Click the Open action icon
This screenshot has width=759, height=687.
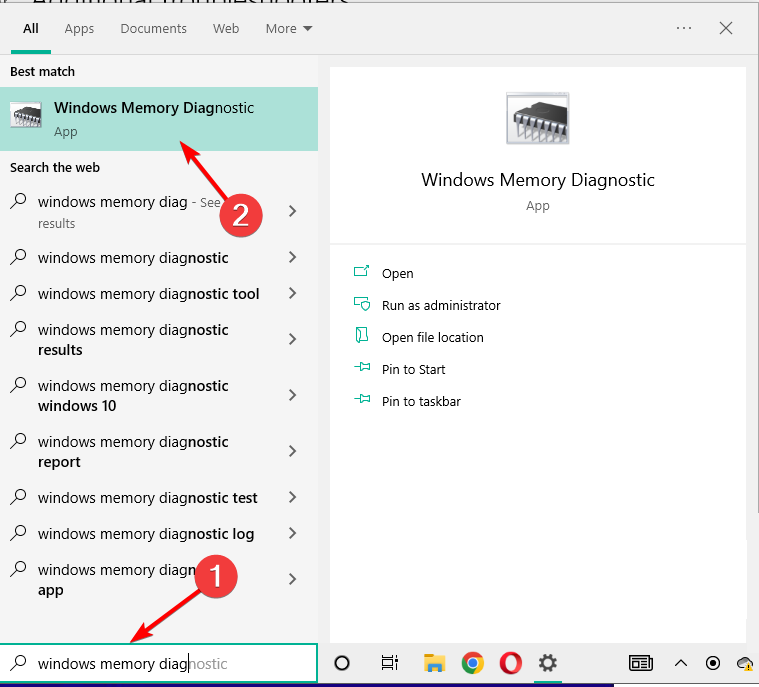tap(362, 271)
